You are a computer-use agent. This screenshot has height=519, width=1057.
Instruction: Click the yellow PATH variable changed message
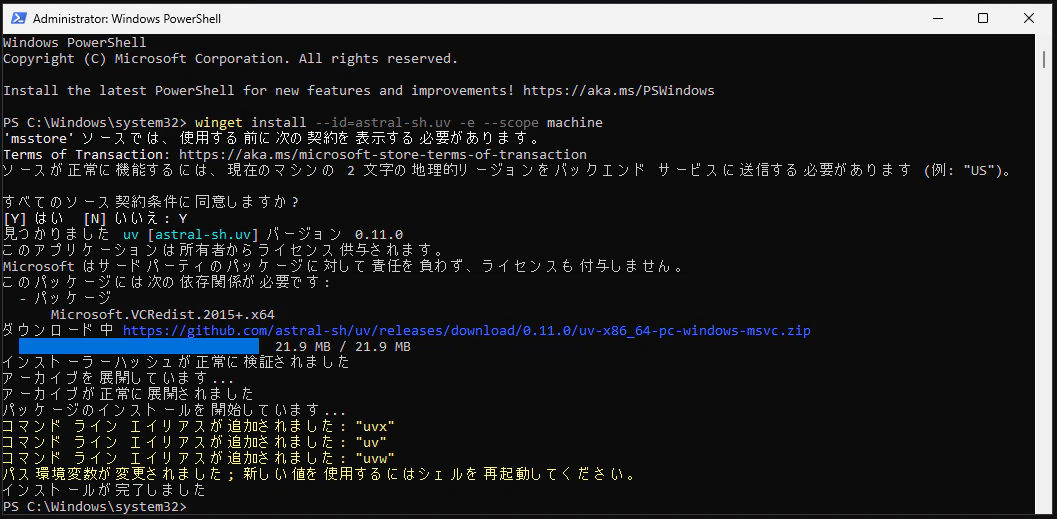pyautogui.click(x=319, y=475)
